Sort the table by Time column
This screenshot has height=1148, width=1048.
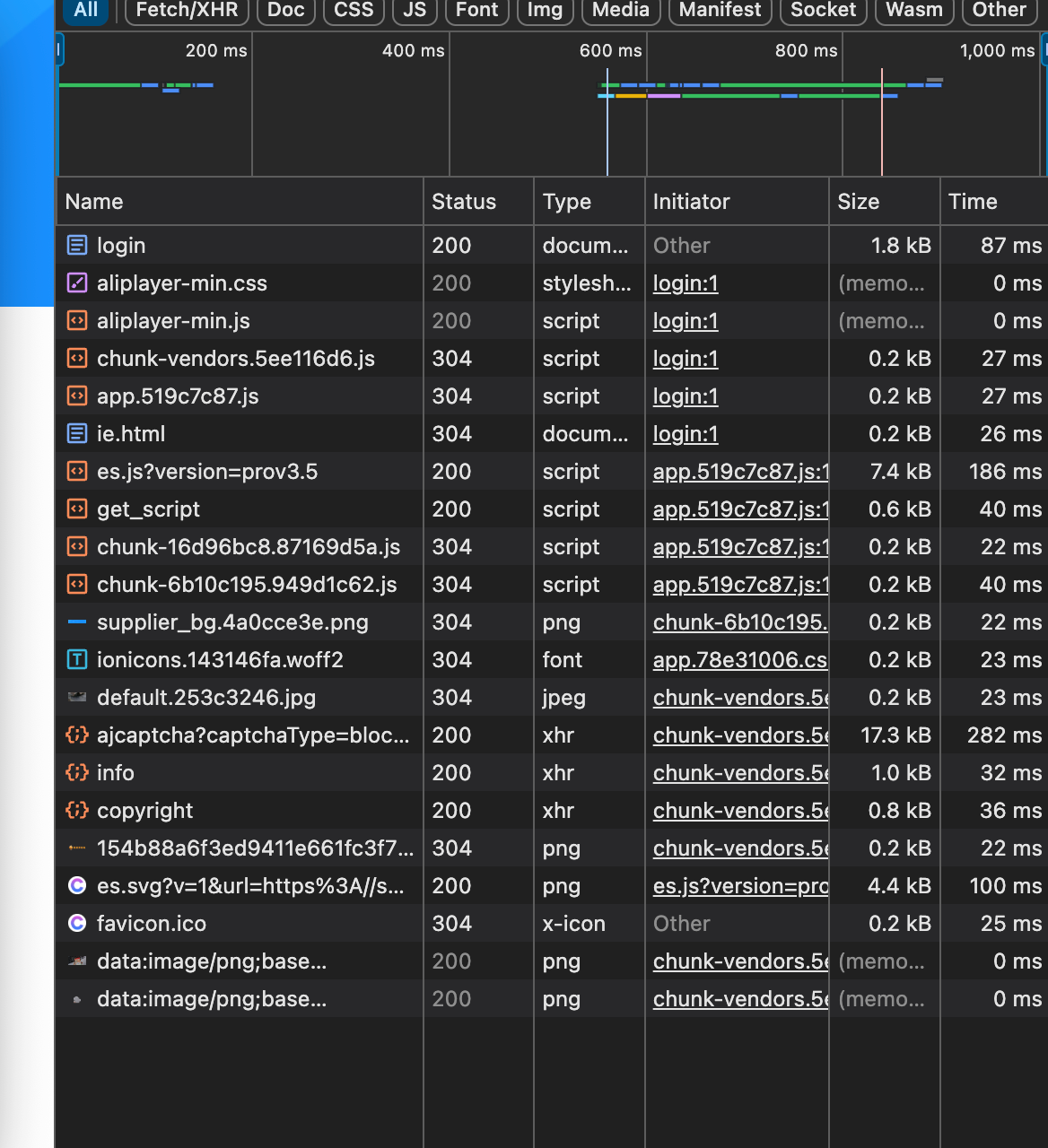[973, 202]
